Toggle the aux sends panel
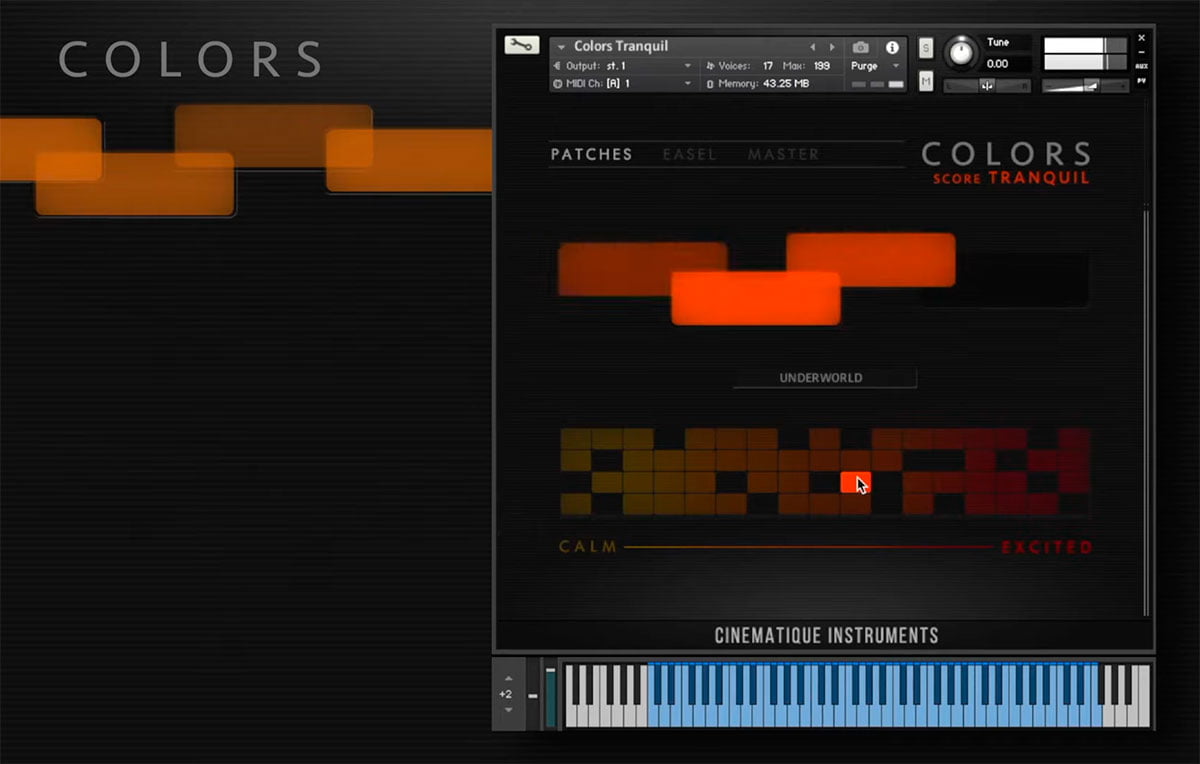The image size is (1200, 764). click(x=1142, y=66)
